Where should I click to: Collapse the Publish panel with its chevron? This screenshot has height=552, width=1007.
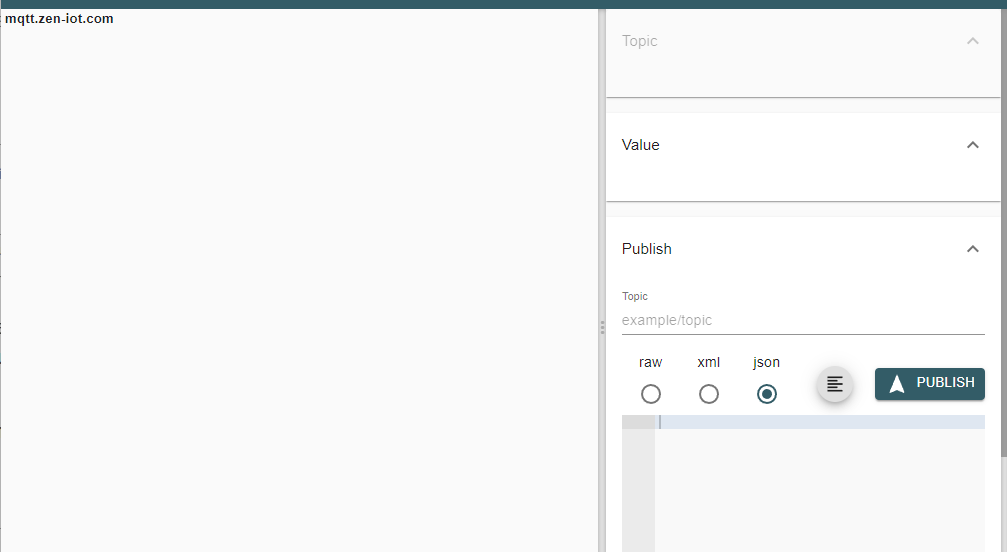[973, 249]
